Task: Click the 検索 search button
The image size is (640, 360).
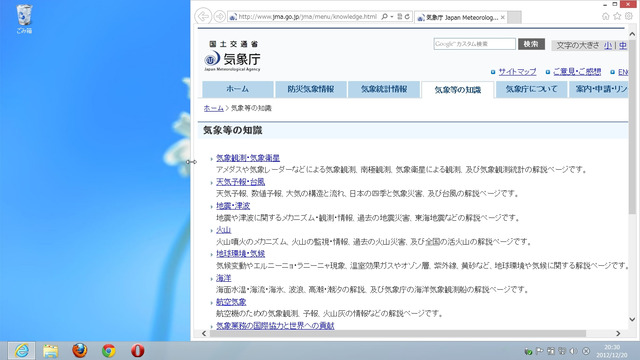Action: (x=531, y=44)
